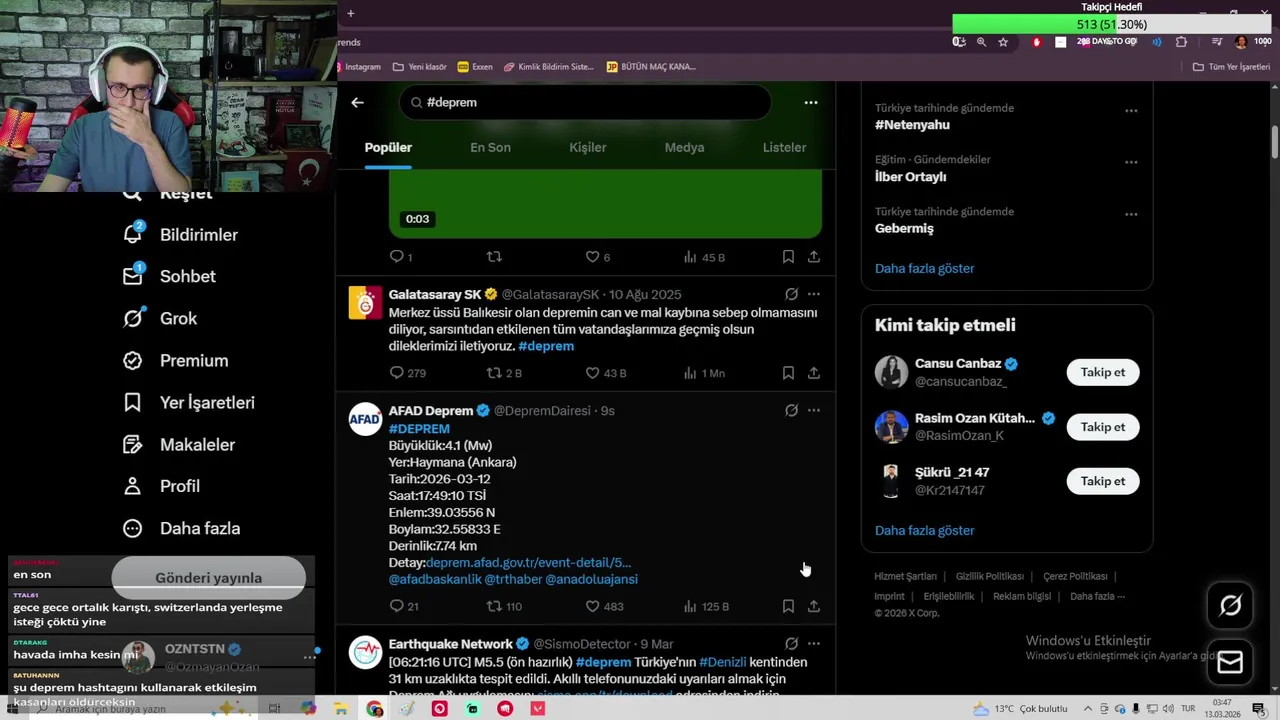
Task: Click the #deprem search input field
Action: coord(585,102)
